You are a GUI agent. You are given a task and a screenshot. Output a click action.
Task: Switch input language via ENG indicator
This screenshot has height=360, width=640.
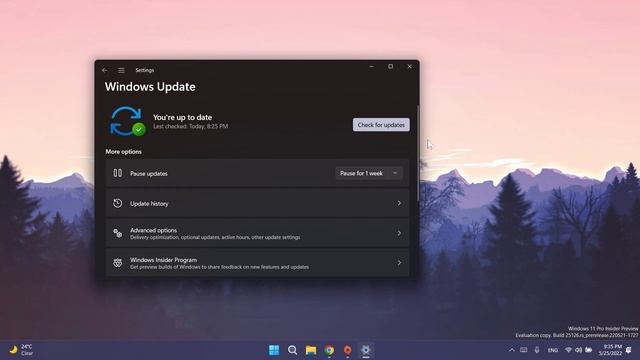click(x=553, y=350)
